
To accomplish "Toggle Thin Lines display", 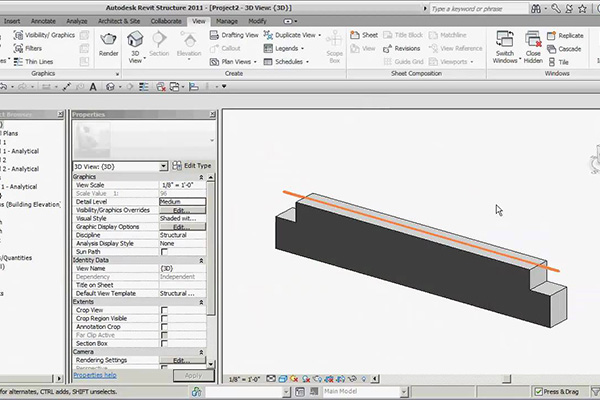I will (x=33, y=62).
